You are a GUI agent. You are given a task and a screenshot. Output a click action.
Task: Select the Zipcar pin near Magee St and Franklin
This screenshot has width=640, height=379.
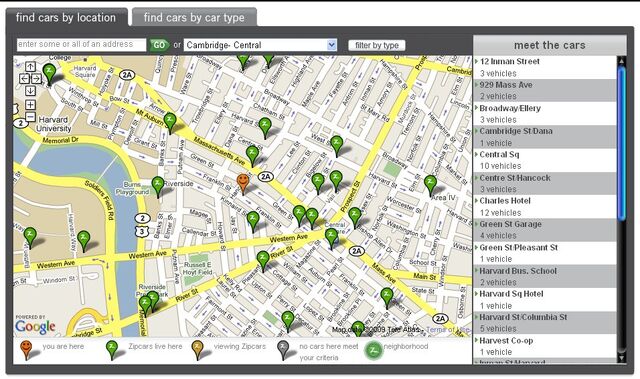[253, 221]
